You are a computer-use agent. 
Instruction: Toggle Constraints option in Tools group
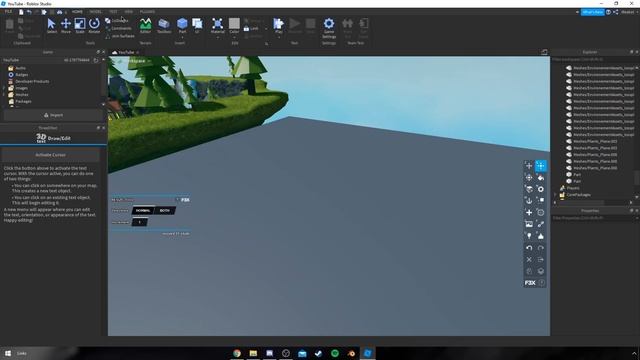pyautogui.click(x=118, y=28)
